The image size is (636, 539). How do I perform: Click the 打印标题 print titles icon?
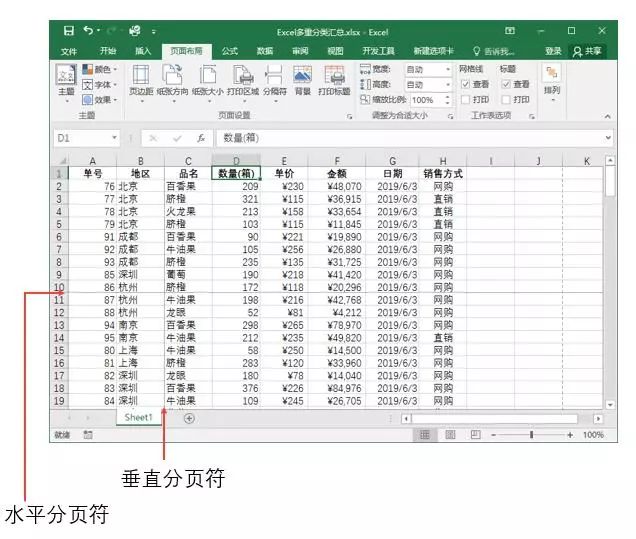point(334,78)
